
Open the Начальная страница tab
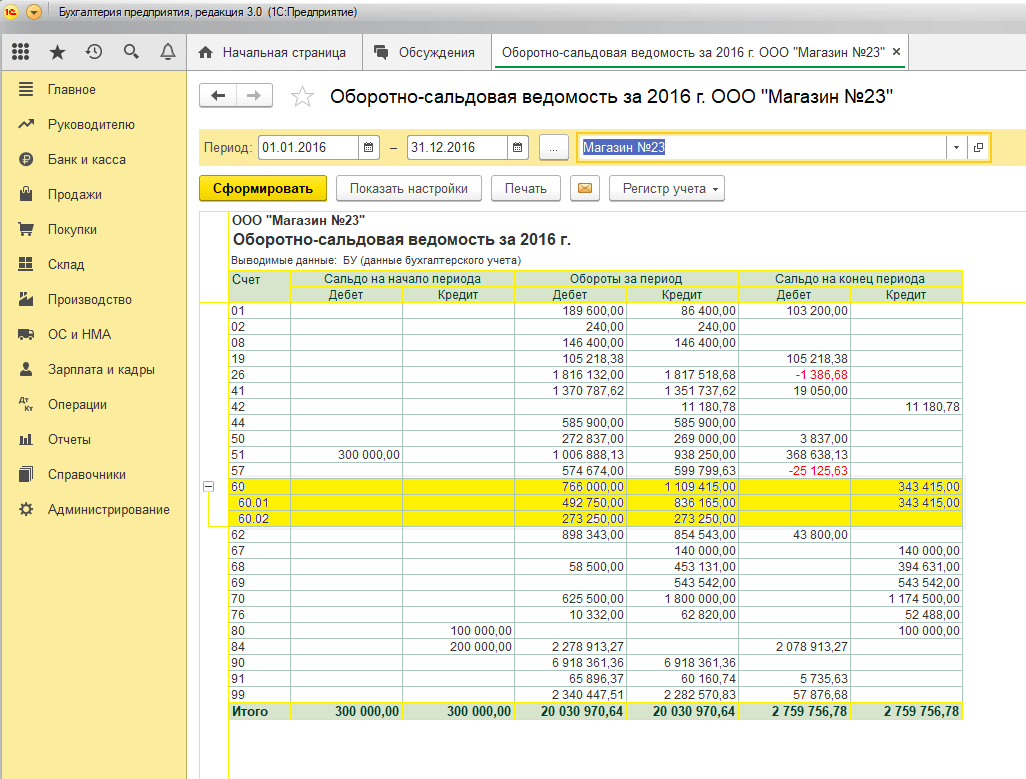(x=272, y=52)
